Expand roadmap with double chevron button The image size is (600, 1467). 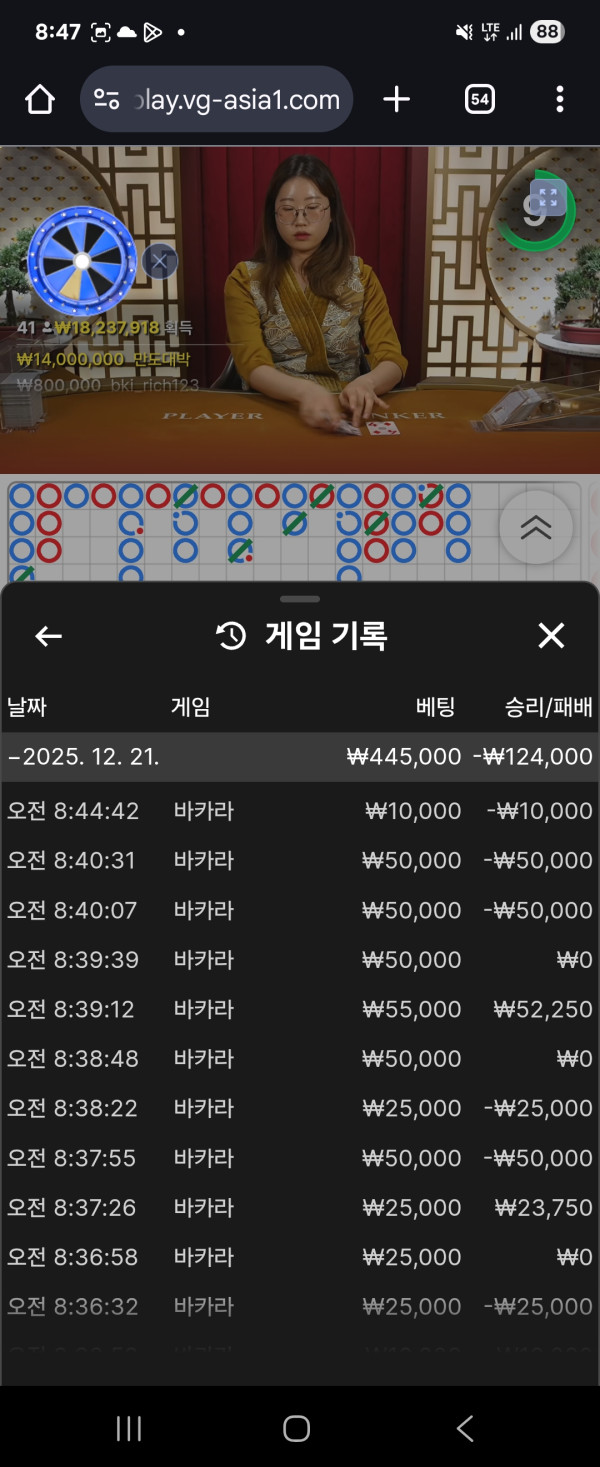[x=536, y=528]
